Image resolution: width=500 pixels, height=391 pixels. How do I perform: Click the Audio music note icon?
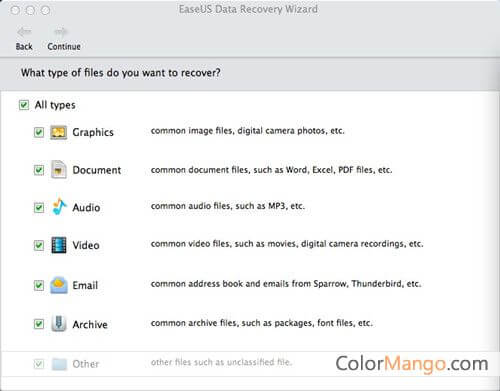[x=59, y=207]
